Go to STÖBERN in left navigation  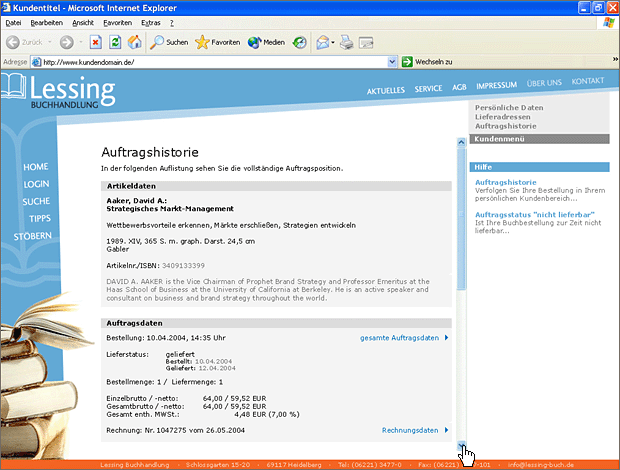(32, 236)
